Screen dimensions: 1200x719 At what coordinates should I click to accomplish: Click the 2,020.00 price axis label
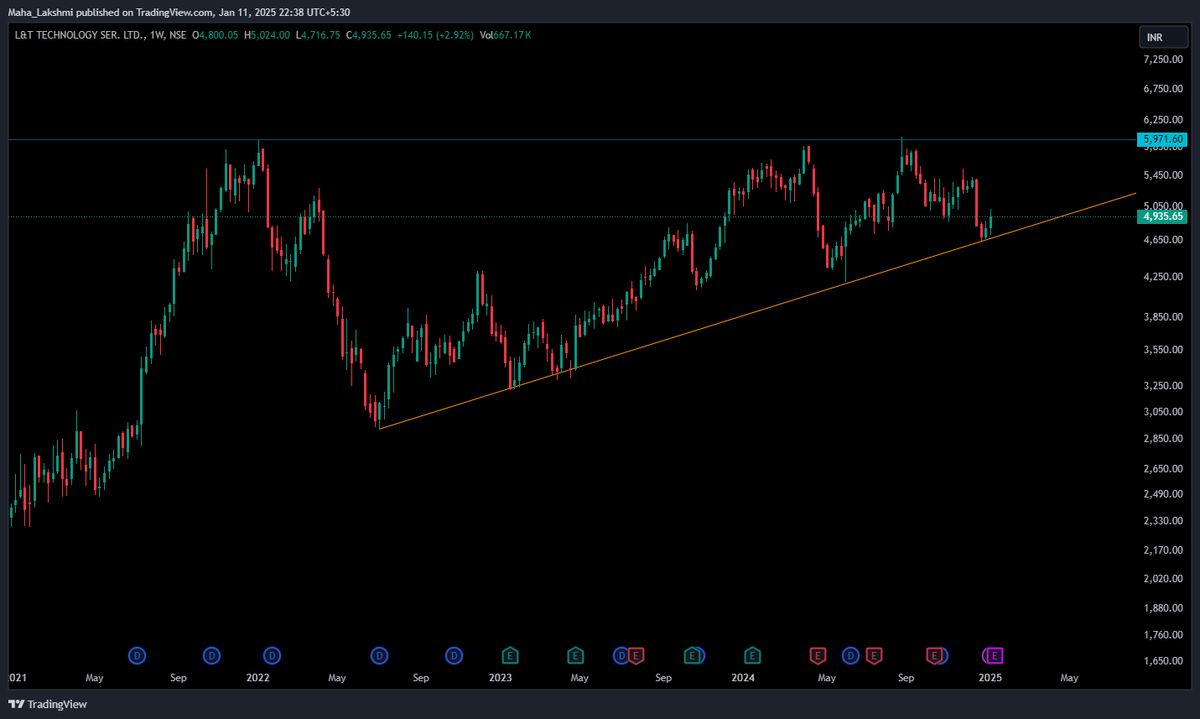[1164, 578]
